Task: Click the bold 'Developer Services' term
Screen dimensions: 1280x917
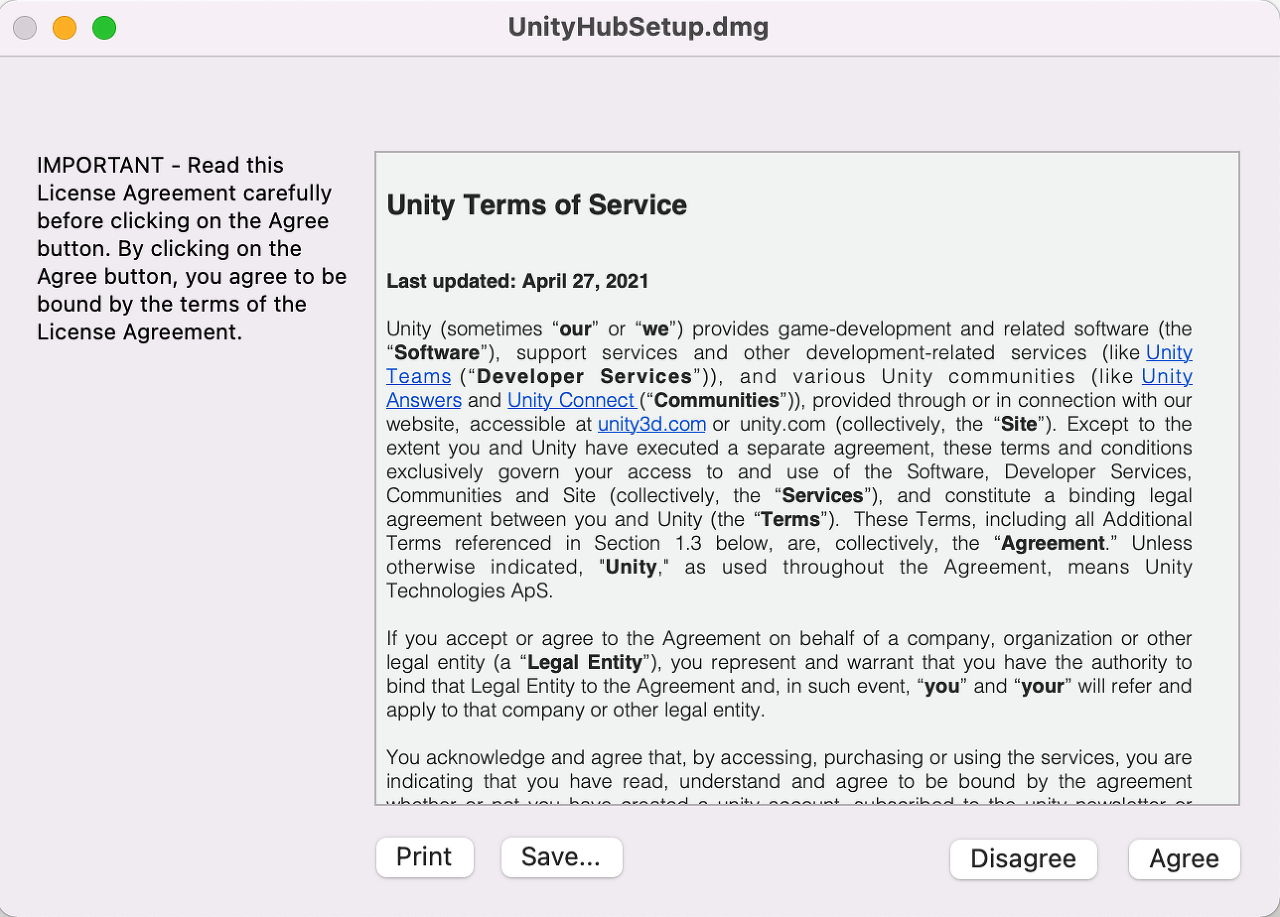Action: coord(585,377)
